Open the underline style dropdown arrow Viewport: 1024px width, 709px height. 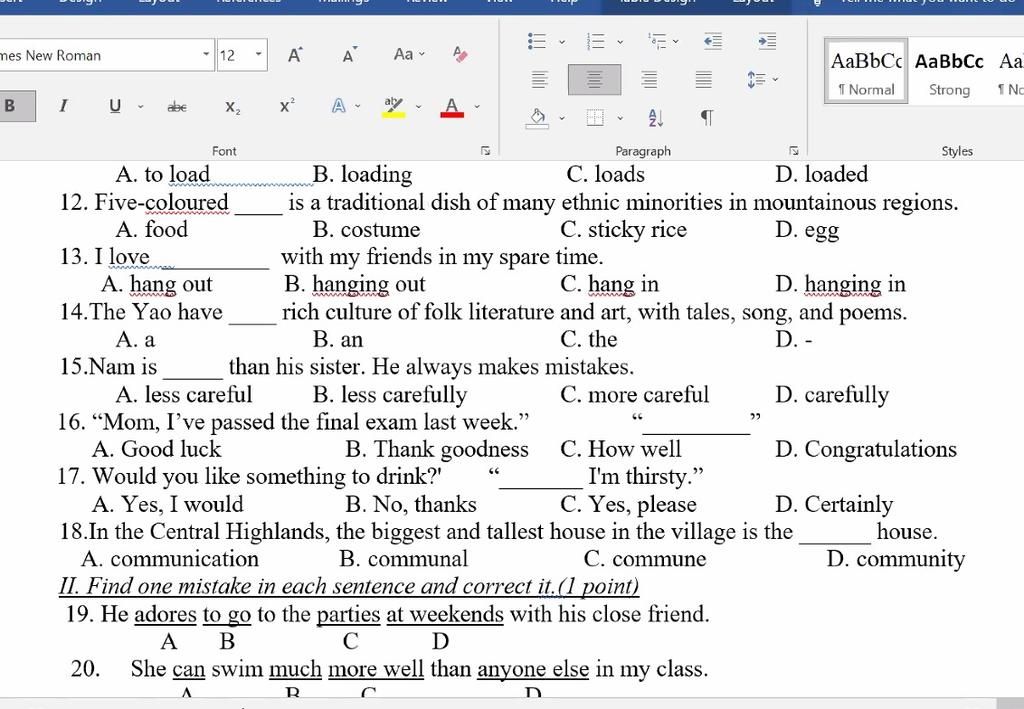tap(140, 106)
